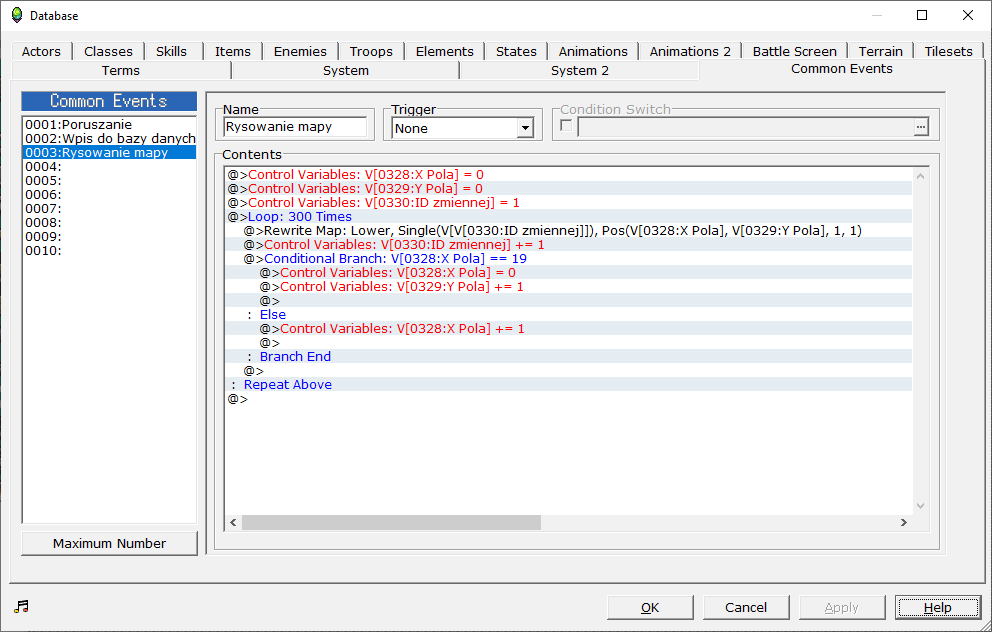
Task: Click the music note icon at bottom left
Action: click(x=22, y=607)
